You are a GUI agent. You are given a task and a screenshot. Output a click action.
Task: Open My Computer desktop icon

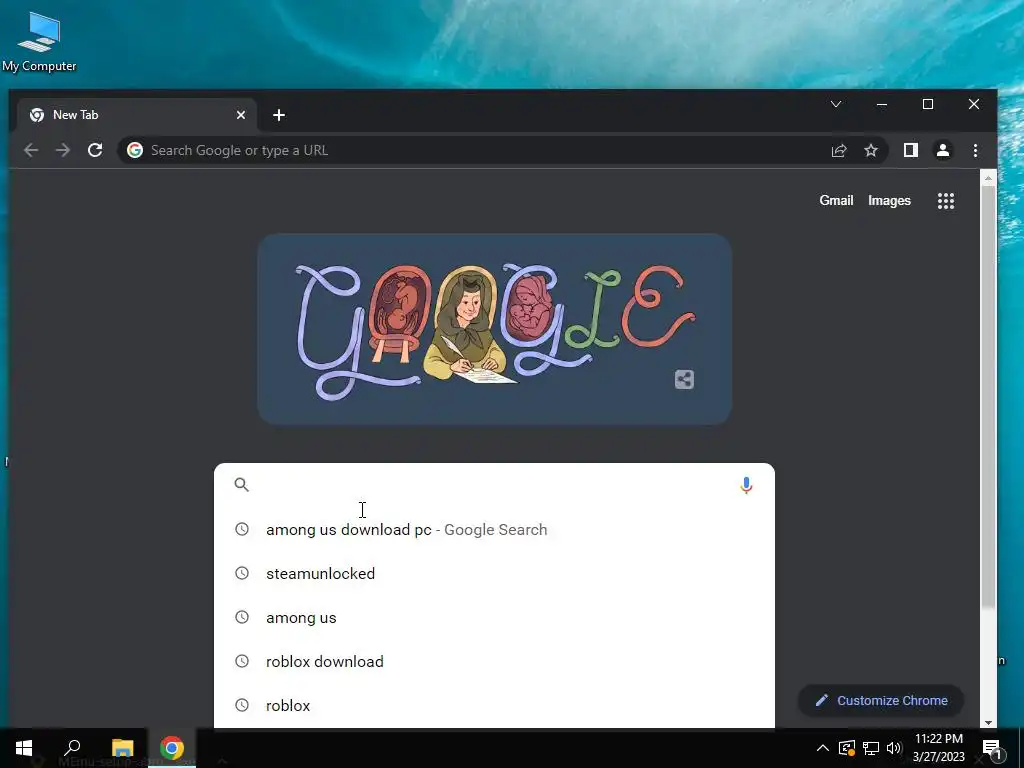39,42
